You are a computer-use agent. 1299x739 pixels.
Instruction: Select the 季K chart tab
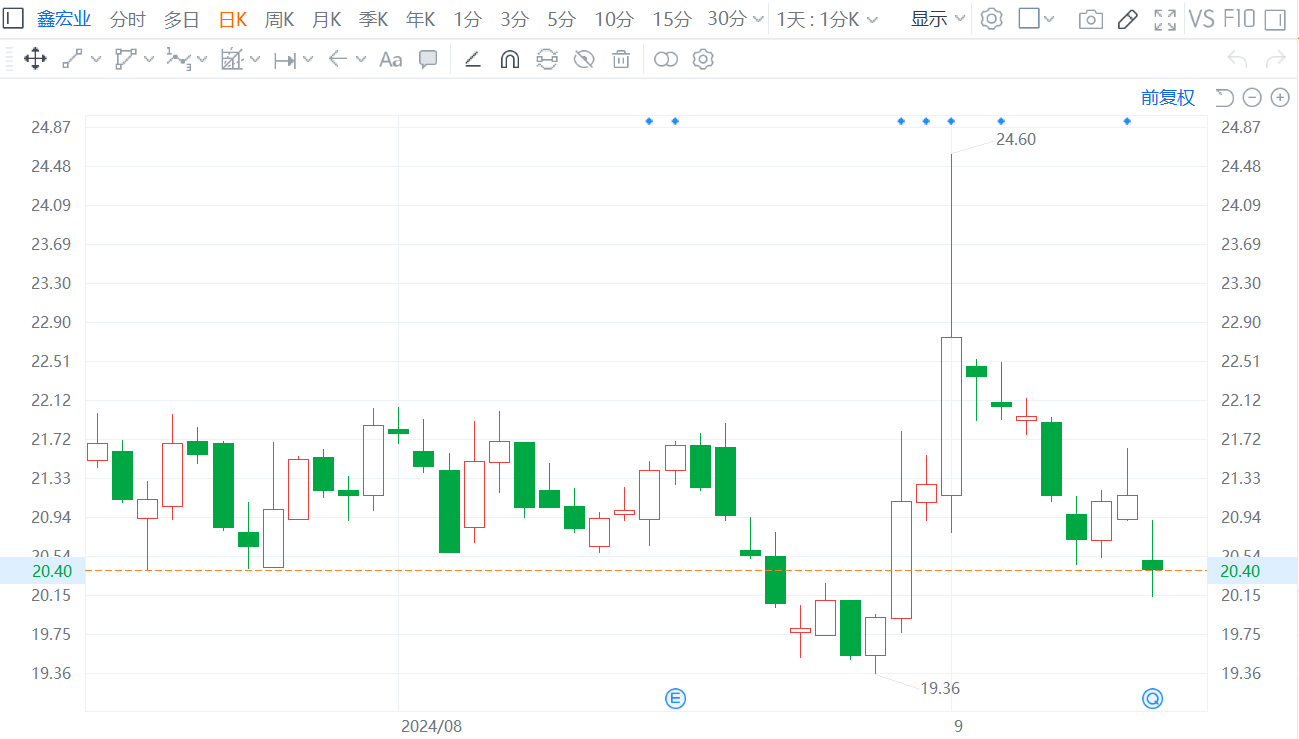point(374,19)
